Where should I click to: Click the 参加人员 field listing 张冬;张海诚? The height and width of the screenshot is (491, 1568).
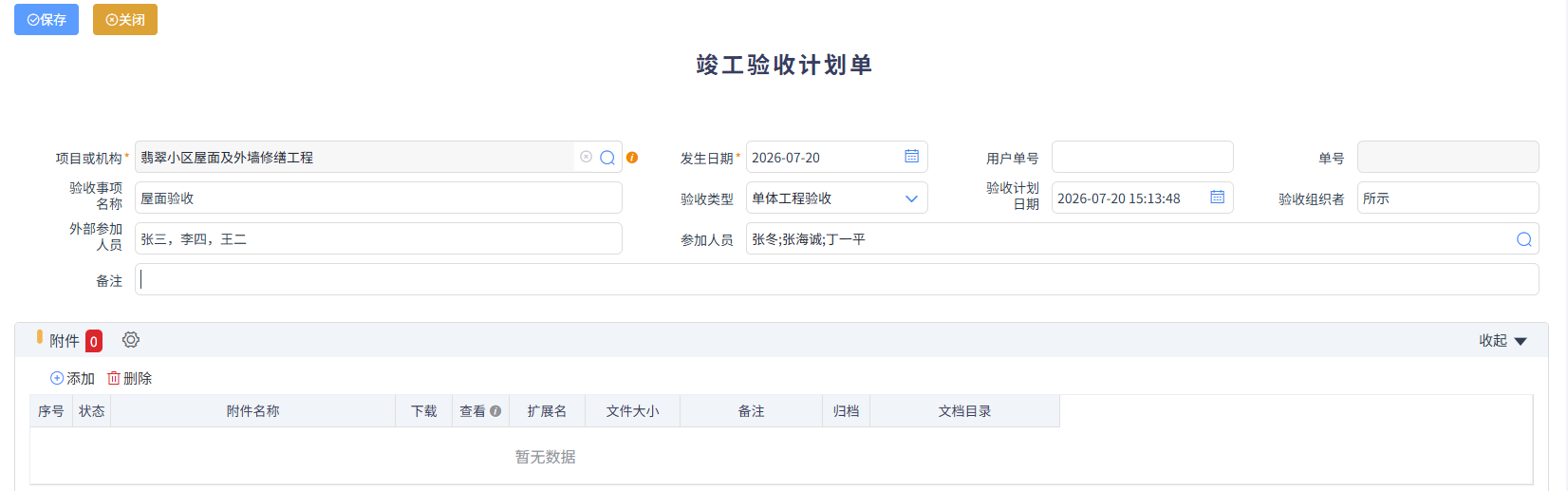coord(1143,238)
